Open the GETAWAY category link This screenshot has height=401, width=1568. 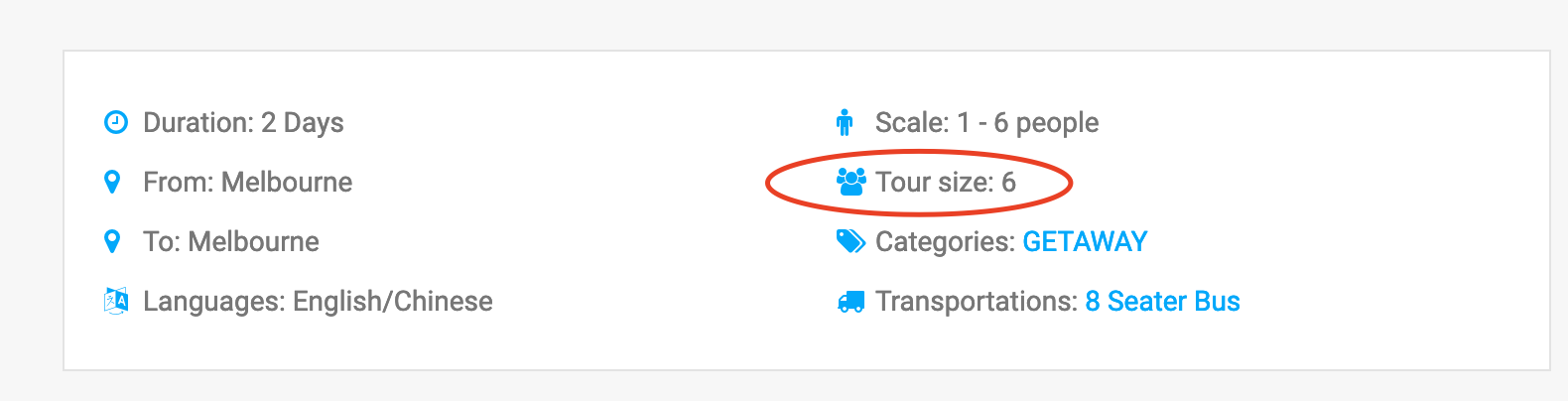[x=1085, y=241]
